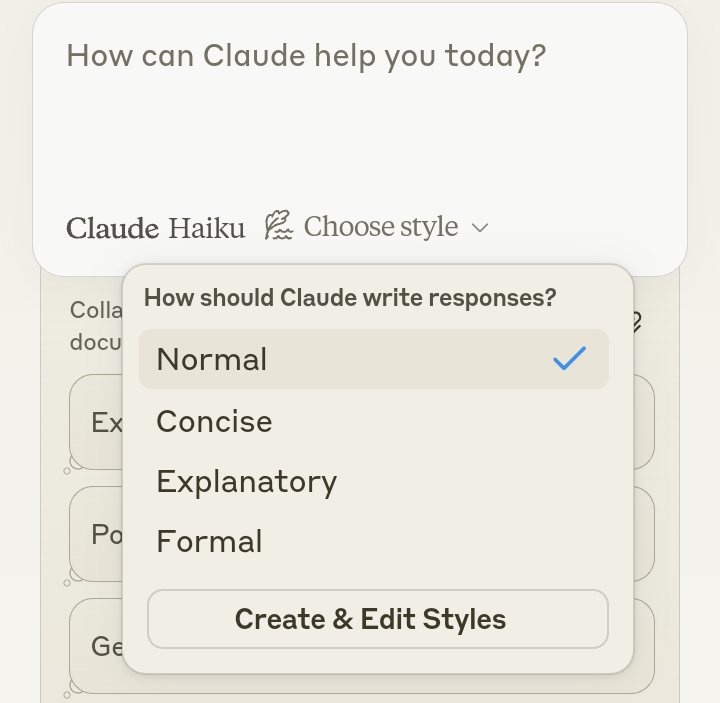720x703 pixels.
Task: Click the Claude wordmark logo
Action: coord(113,228)
